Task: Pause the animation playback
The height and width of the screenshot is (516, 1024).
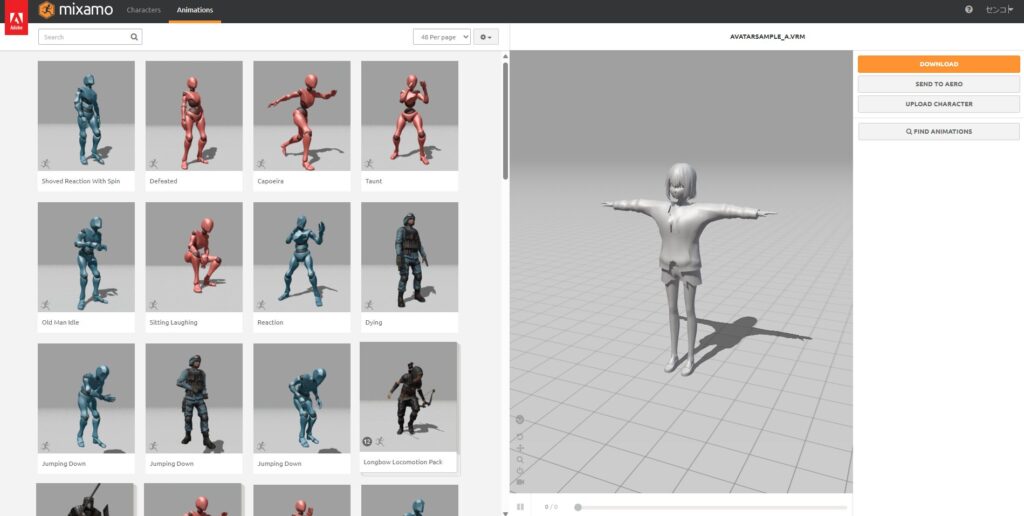Action: coord(520,507)
